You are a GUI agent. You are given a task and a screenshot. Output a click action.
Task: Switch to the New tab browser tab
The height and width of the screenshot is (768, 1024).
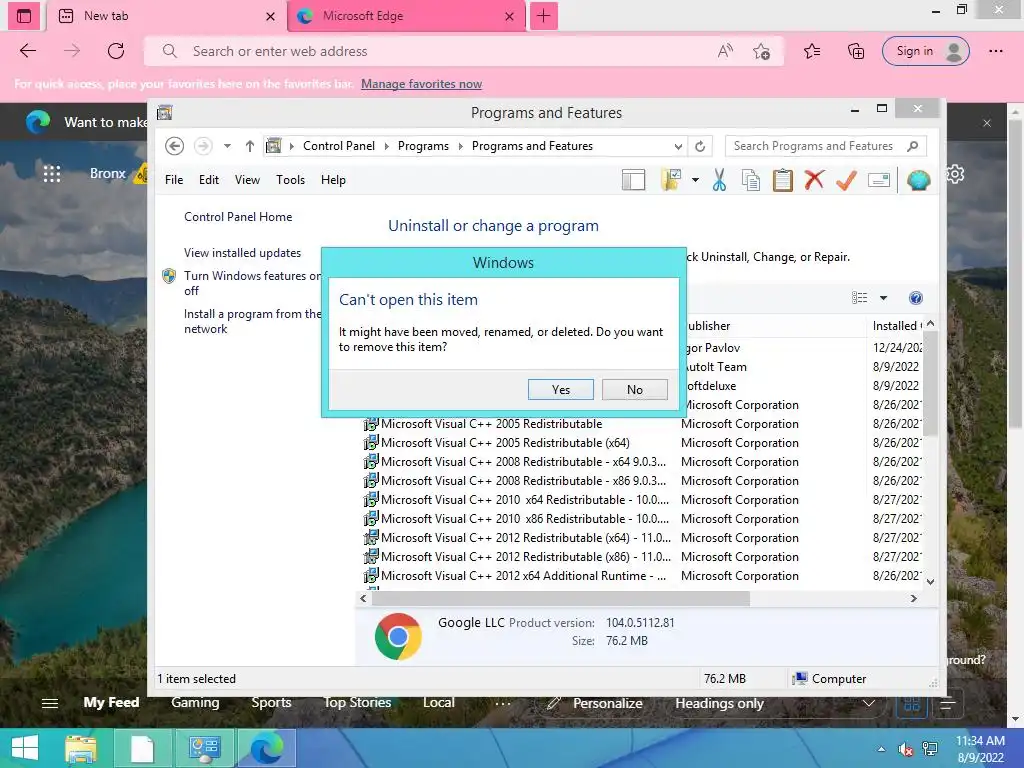pos(167,16)
